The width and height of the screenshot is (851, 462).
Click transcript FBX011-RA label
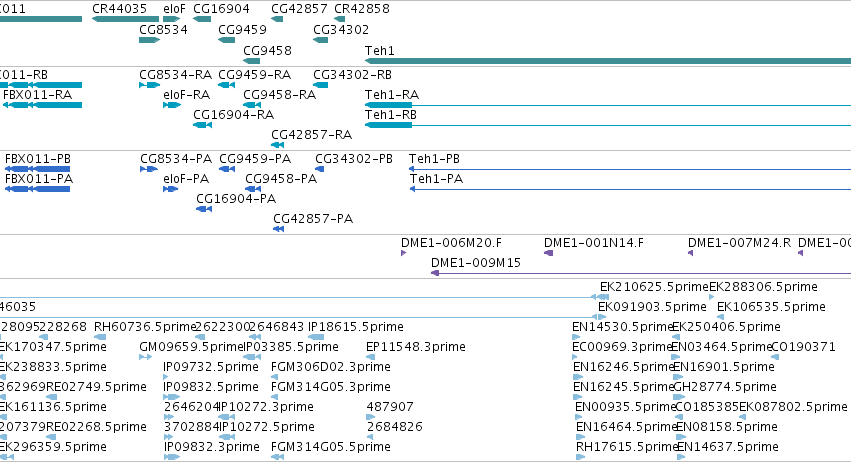[x=37, y=94]
